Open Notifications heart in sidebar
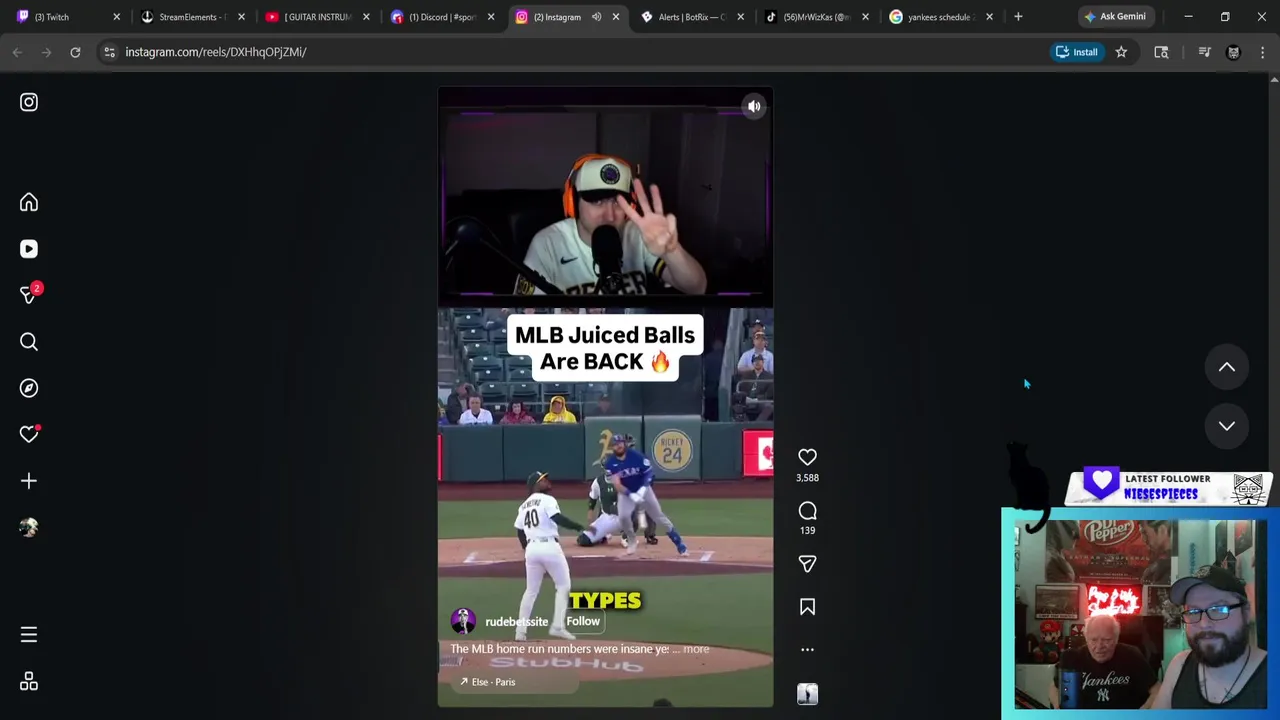Image resolution: width=1280 pixels, height=720 pixels. (x=29, y=434)
